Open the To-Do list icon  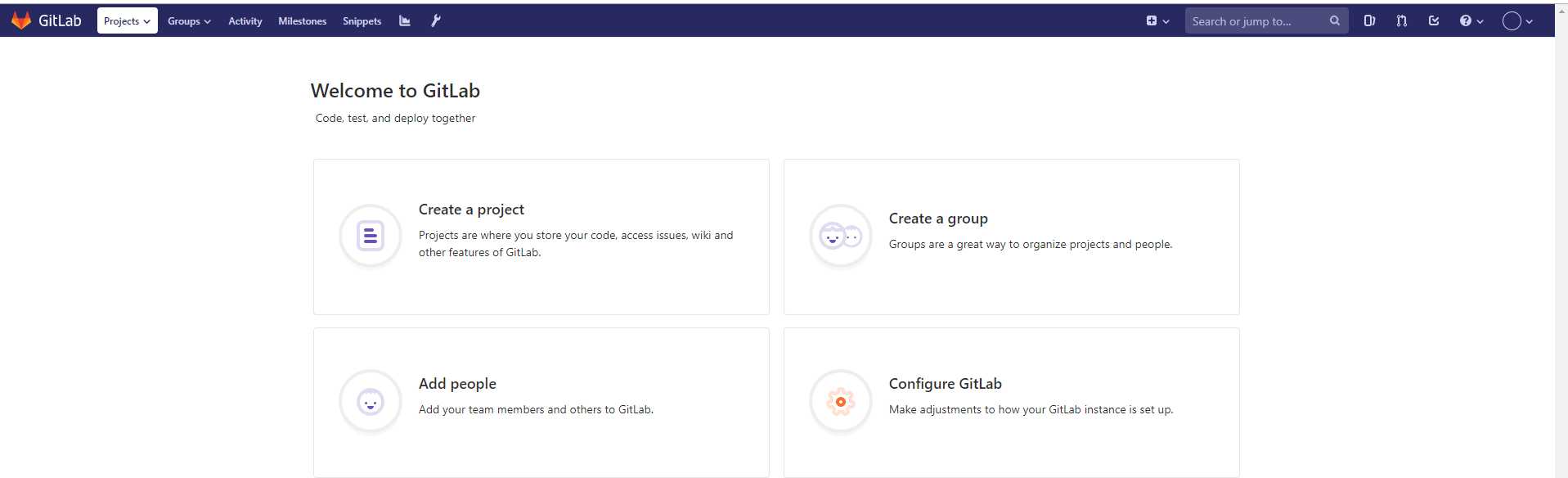click(1434, 21)
